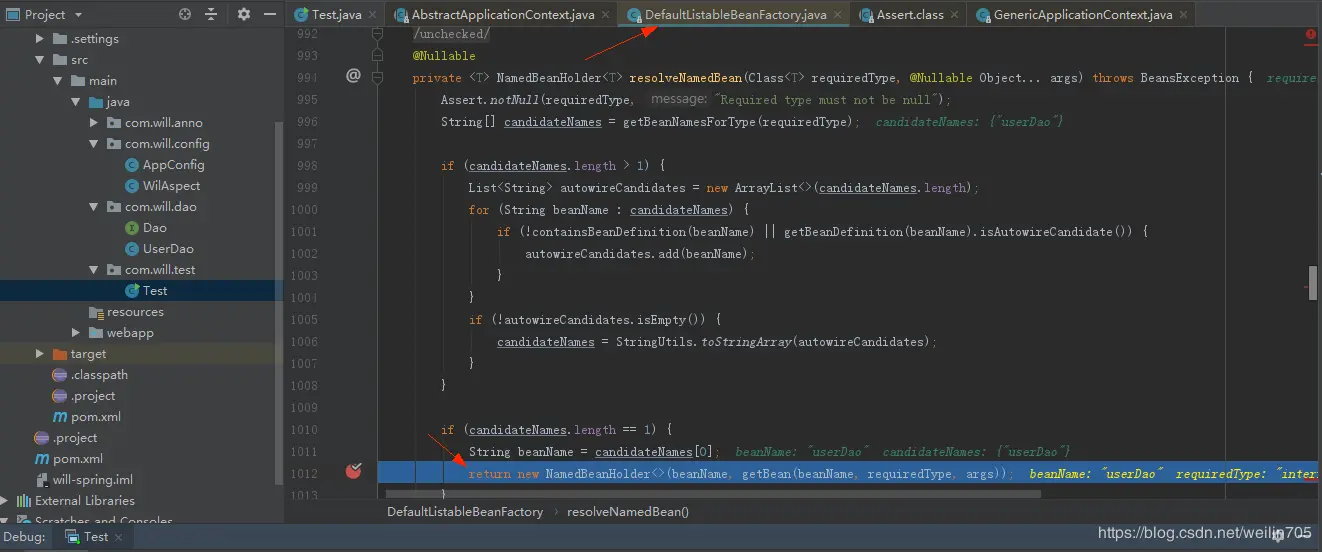Close the Test.java editor tab
The height and width of the screenshot is (552, 1322).
tap(372, 16)
